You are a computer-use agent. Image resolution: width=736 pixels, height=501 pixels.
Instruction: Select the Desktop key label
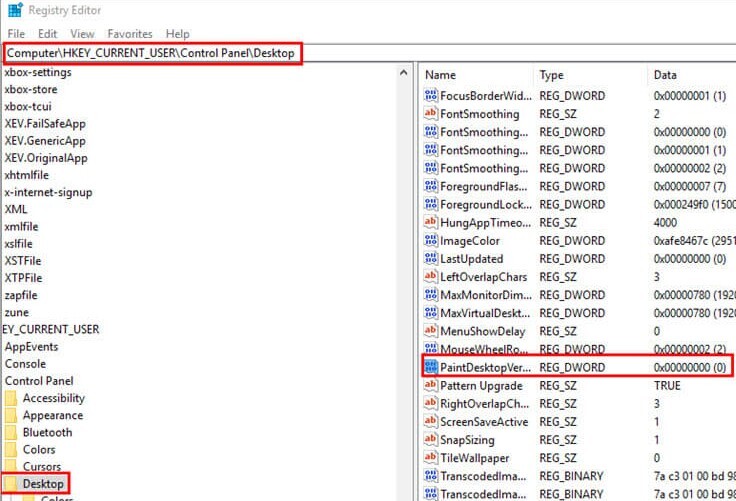[43, 484]
